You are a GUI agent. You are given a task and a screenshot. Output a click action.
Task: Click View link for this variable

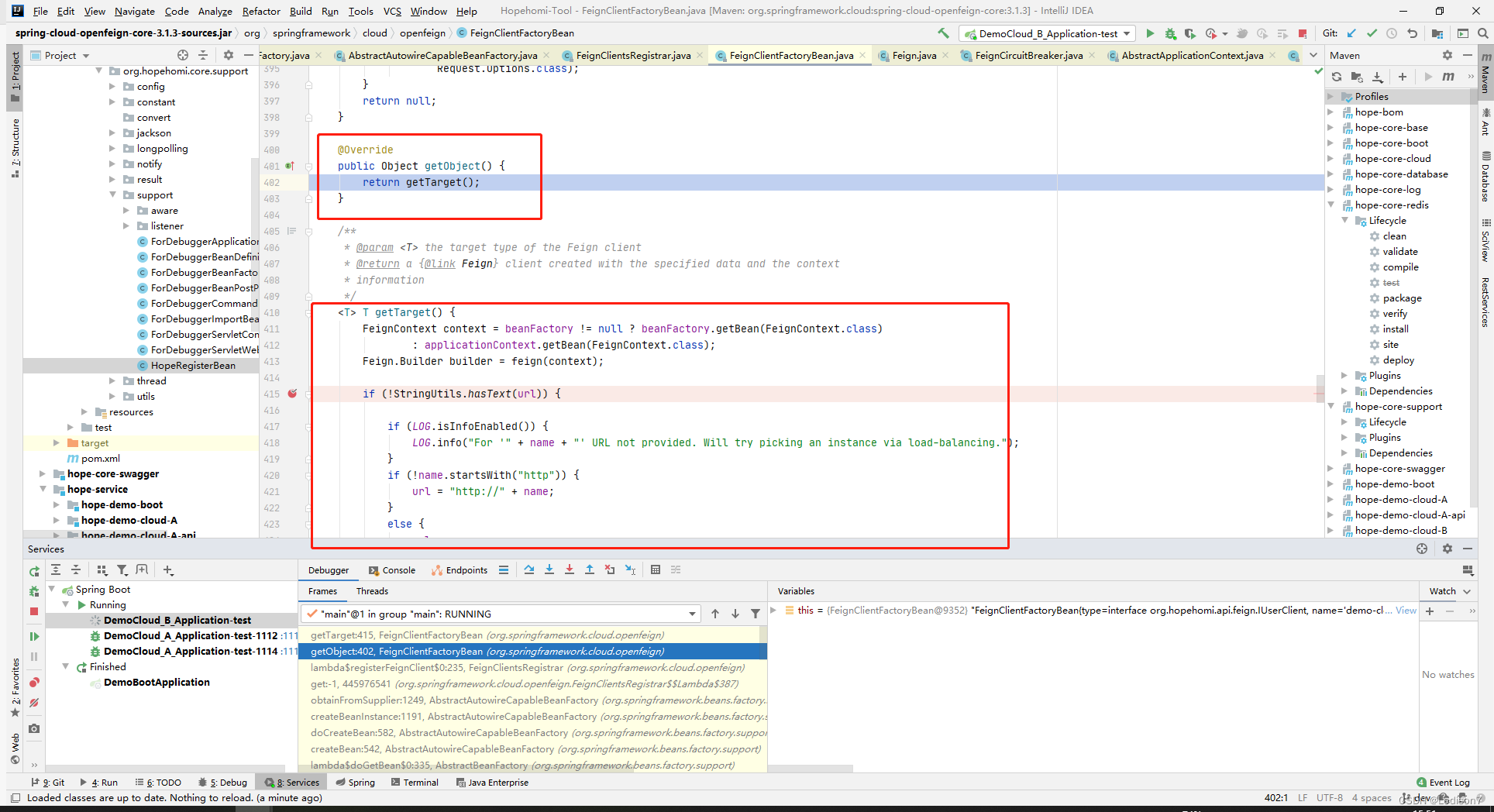coord(1406,611)
